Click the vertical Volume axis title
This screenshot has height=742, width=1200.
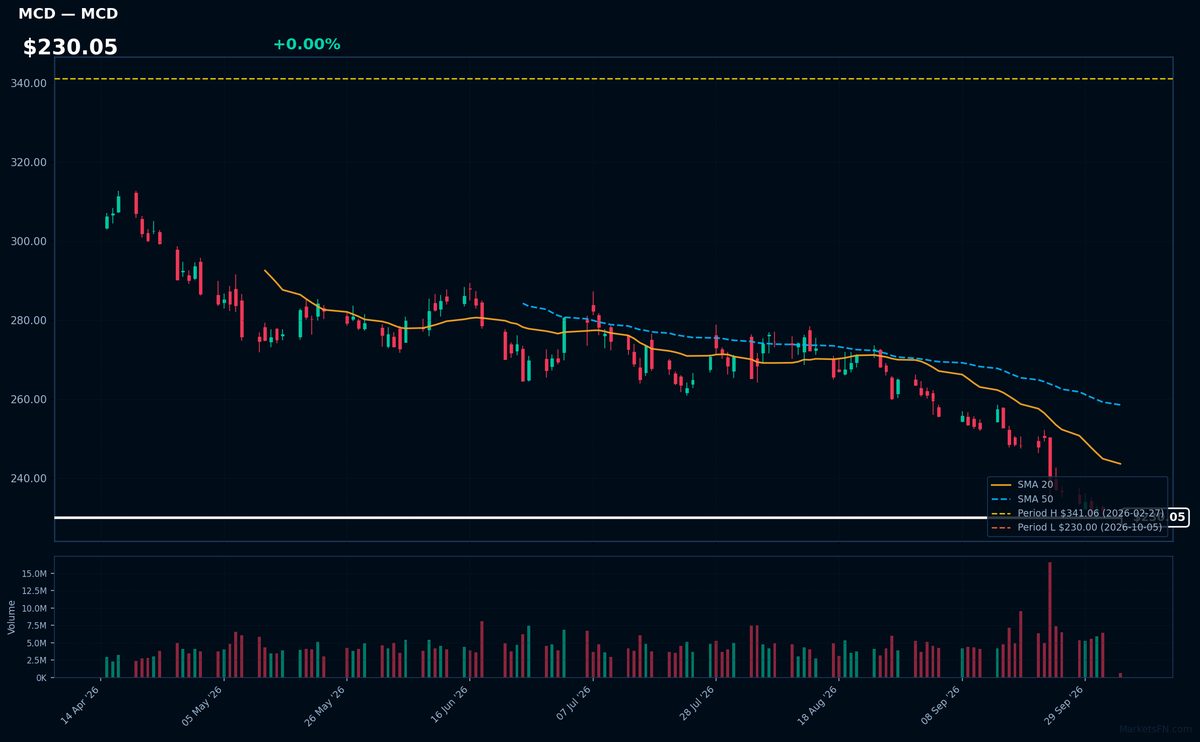click(12, 617)
